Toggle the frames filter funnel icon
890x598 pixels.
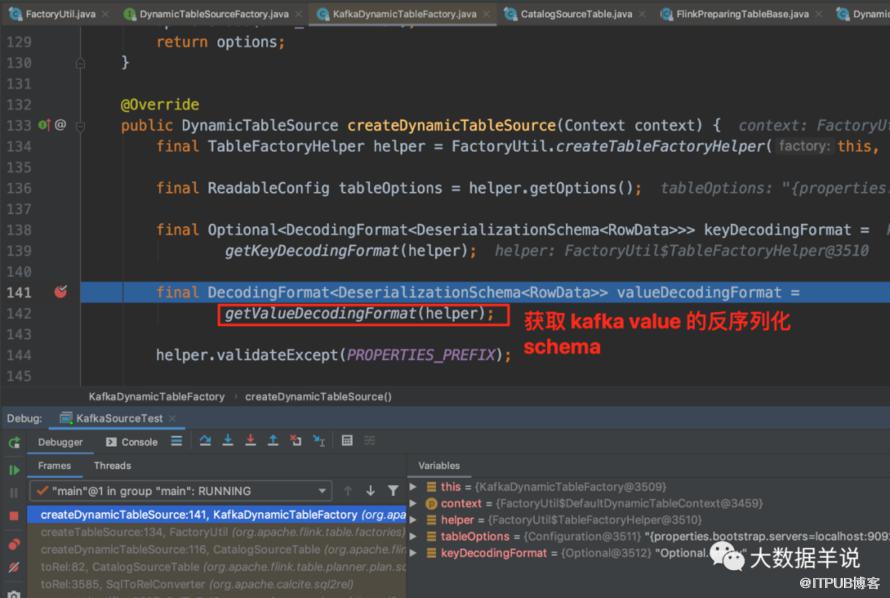click(x=393, y=491)
